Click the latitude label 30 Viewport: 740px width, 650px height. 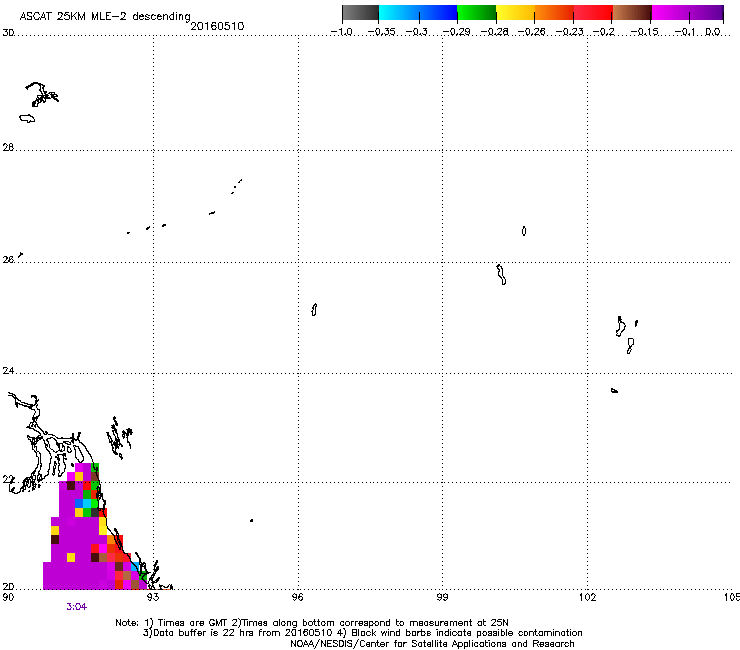(8, 33)
